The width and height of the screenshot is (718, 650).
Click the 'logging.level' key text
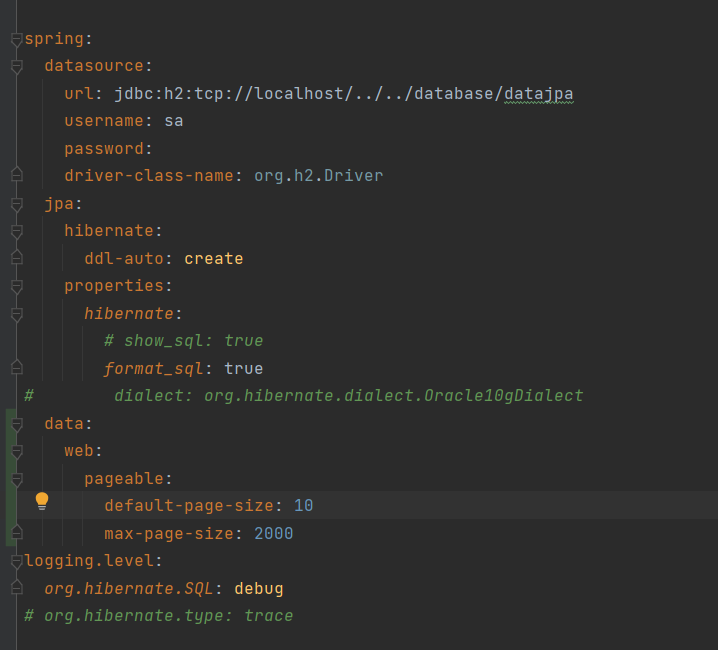pos(90,561)
